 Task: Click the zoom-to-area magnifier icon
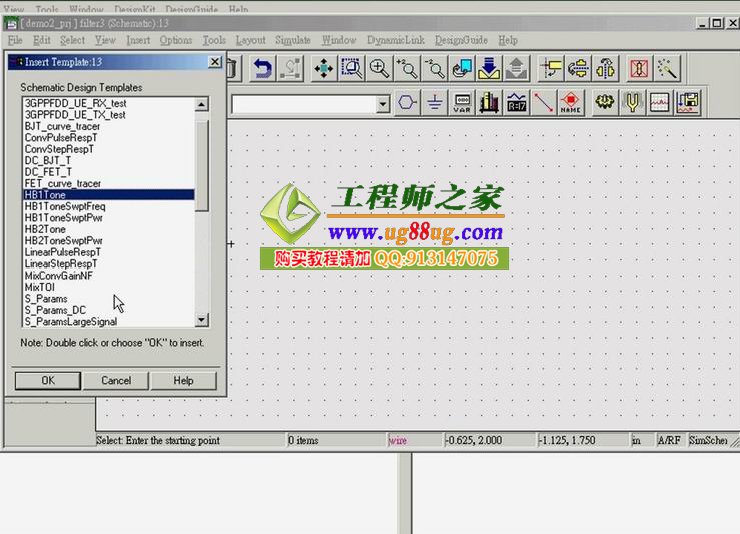pyautogui.click(x=351, y=68)
